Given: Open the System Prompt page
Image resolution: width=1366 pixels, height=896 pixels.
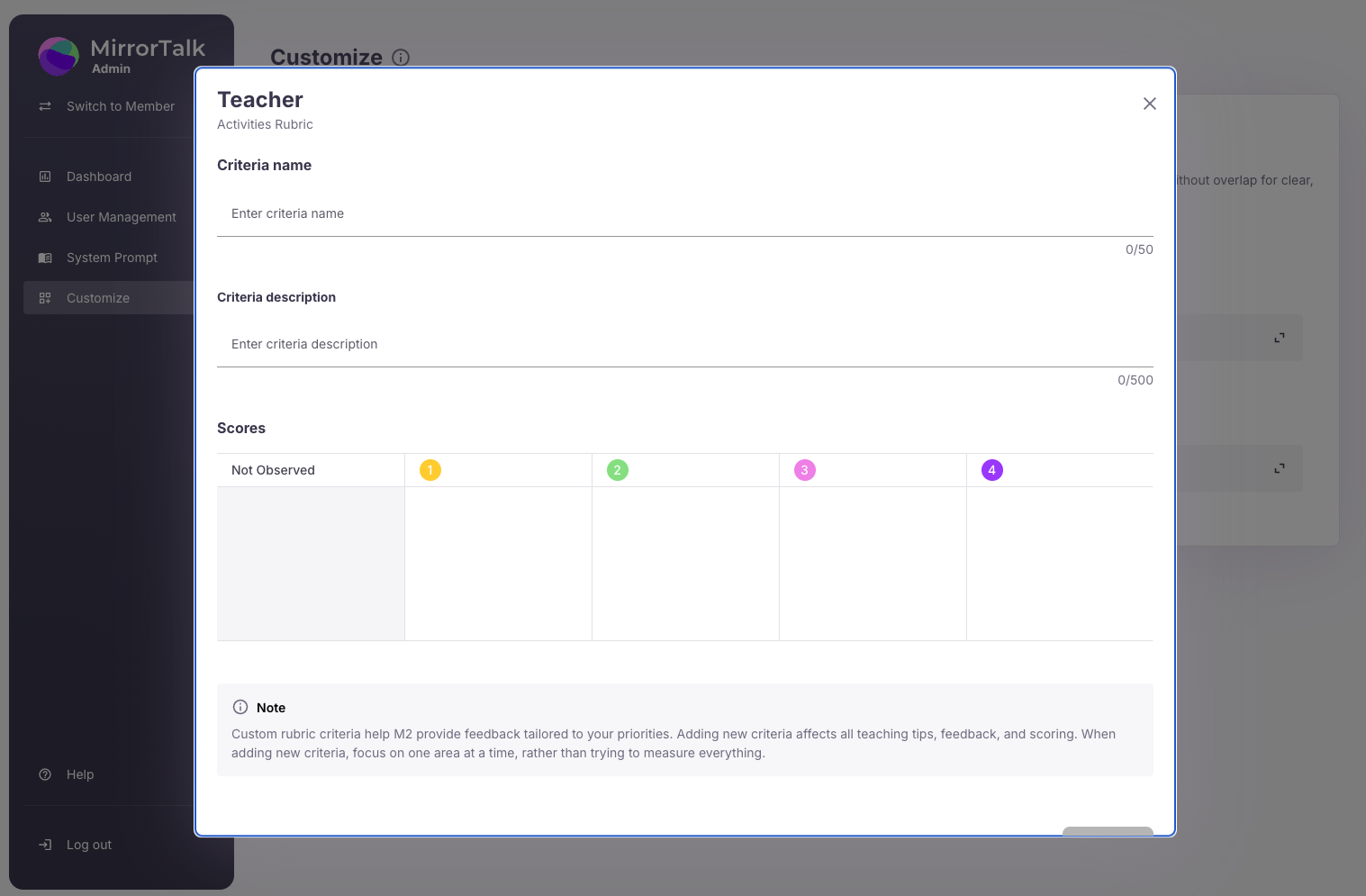Looking at the screenshot, I should 112,258.
